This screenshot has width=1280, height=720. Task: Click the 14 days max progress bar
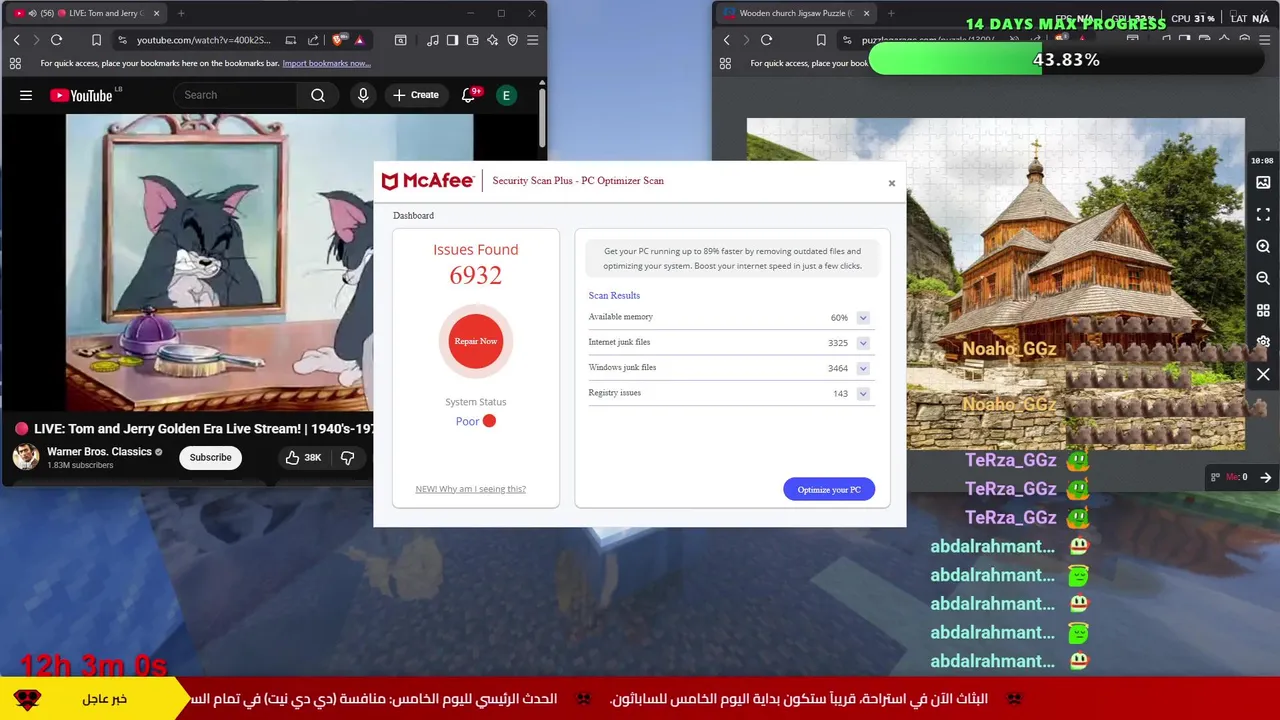(x=1066, y=60)
